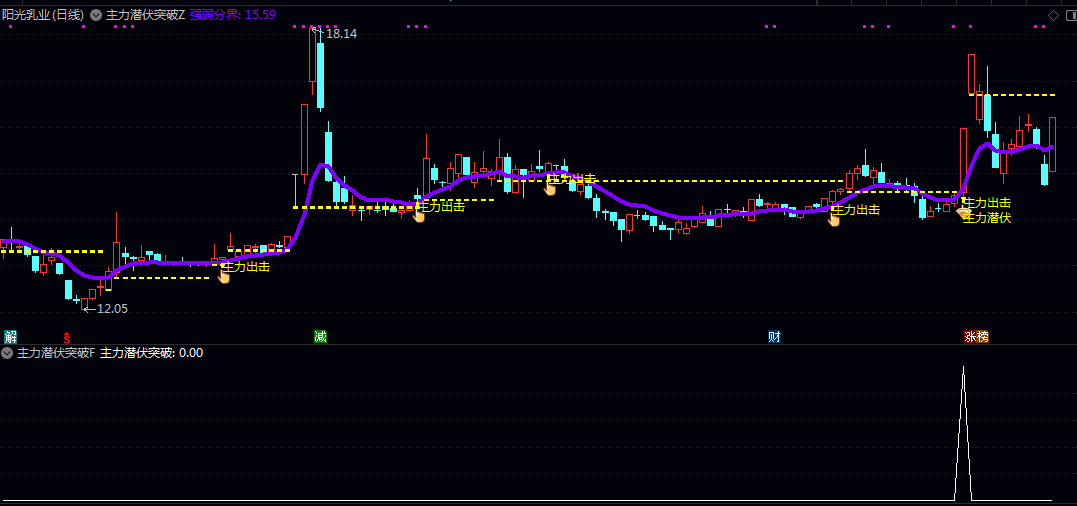This screenshot has height=506, width=1077.
Task: Open the sub-chart indicator dropdown chevron
Action: coord(8,353)
